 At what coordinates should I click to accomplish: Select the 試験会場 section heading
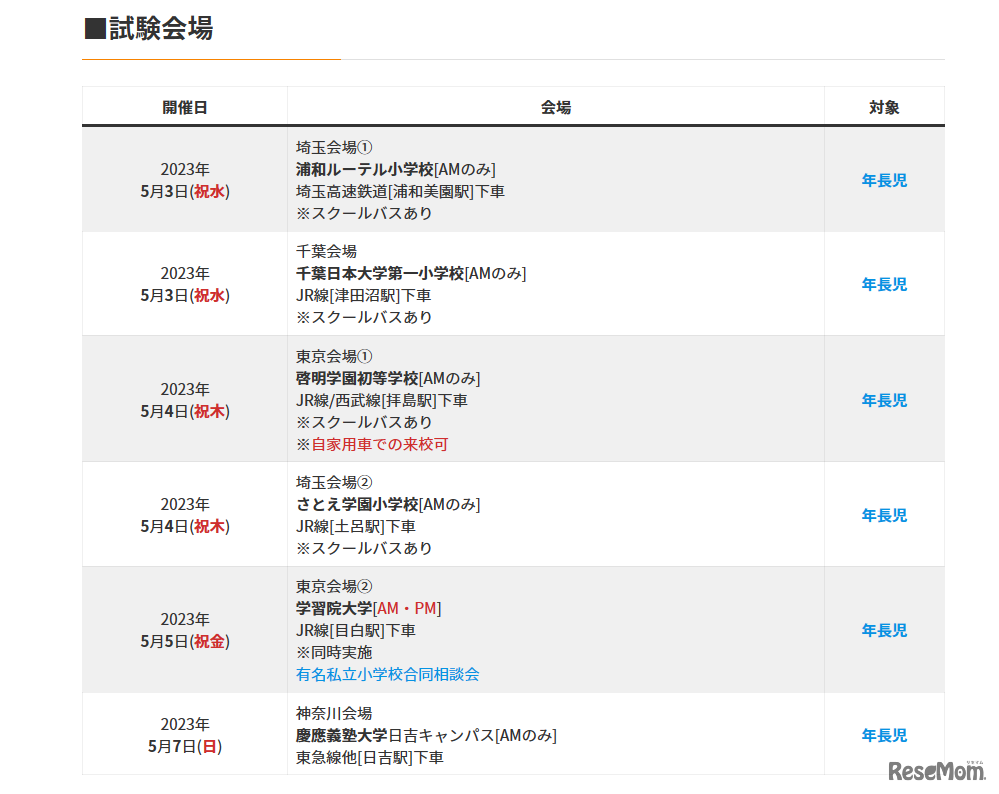[x=148, y=29]
